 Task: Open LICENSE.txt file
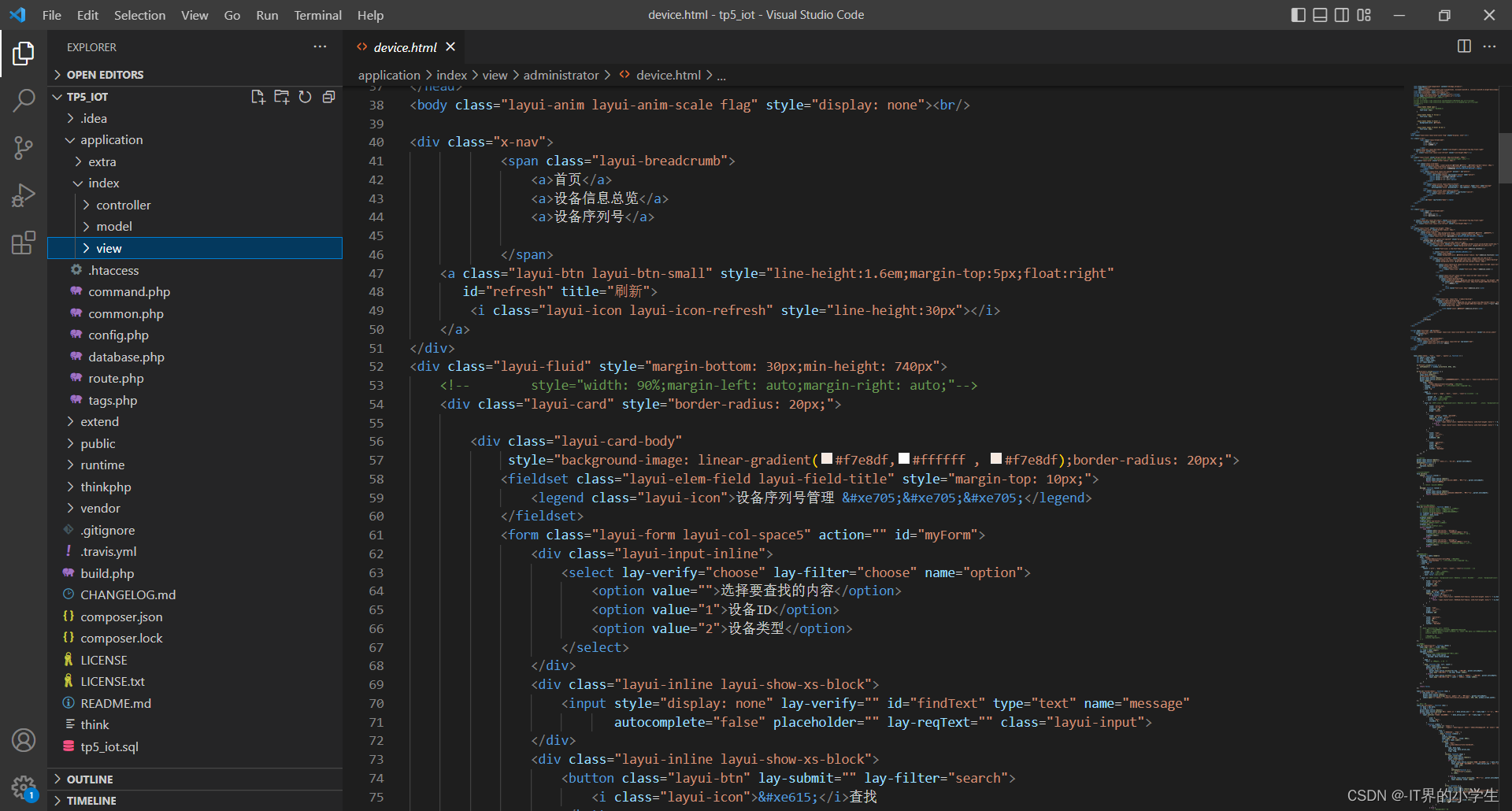point(113,682)
